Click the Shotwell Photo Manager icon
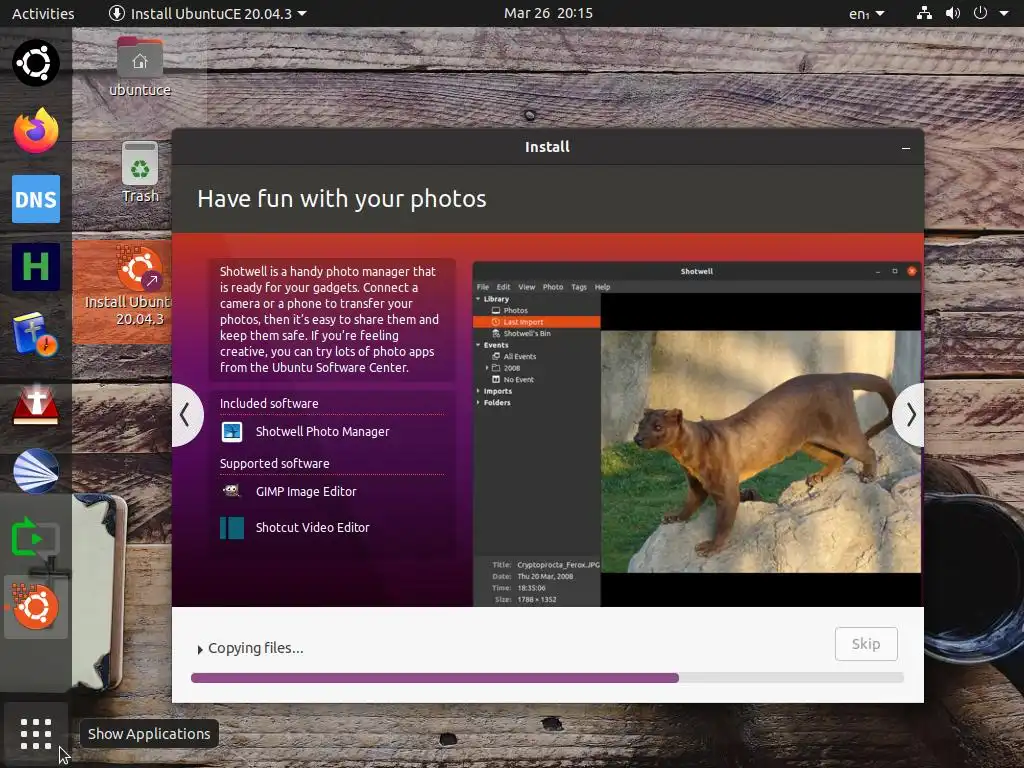Image resolution: width=1024 pixels, height=768 pixels. point(232,432)
